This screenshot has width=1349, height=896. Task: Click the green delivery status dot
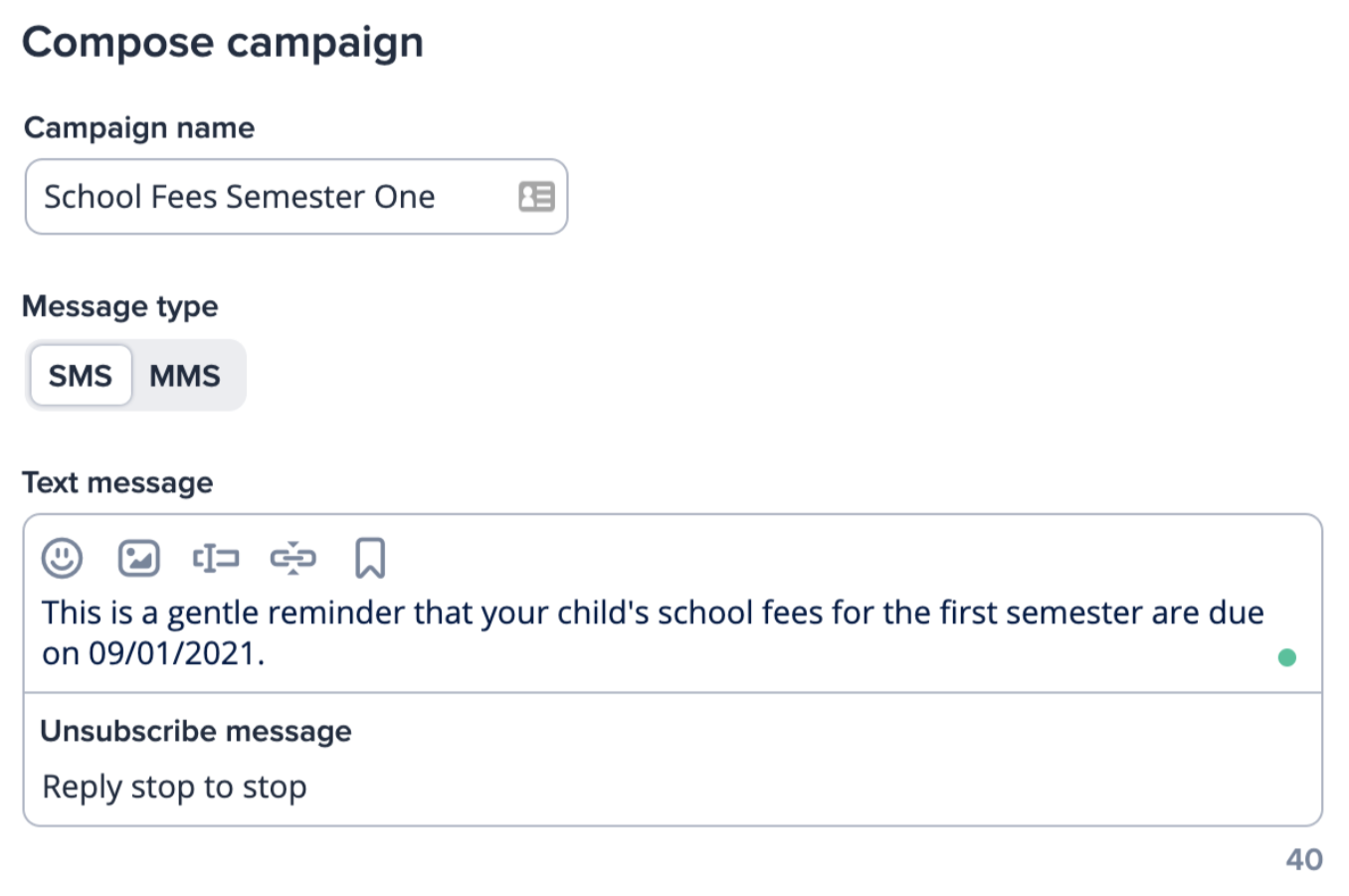[x=1287, y=656]
